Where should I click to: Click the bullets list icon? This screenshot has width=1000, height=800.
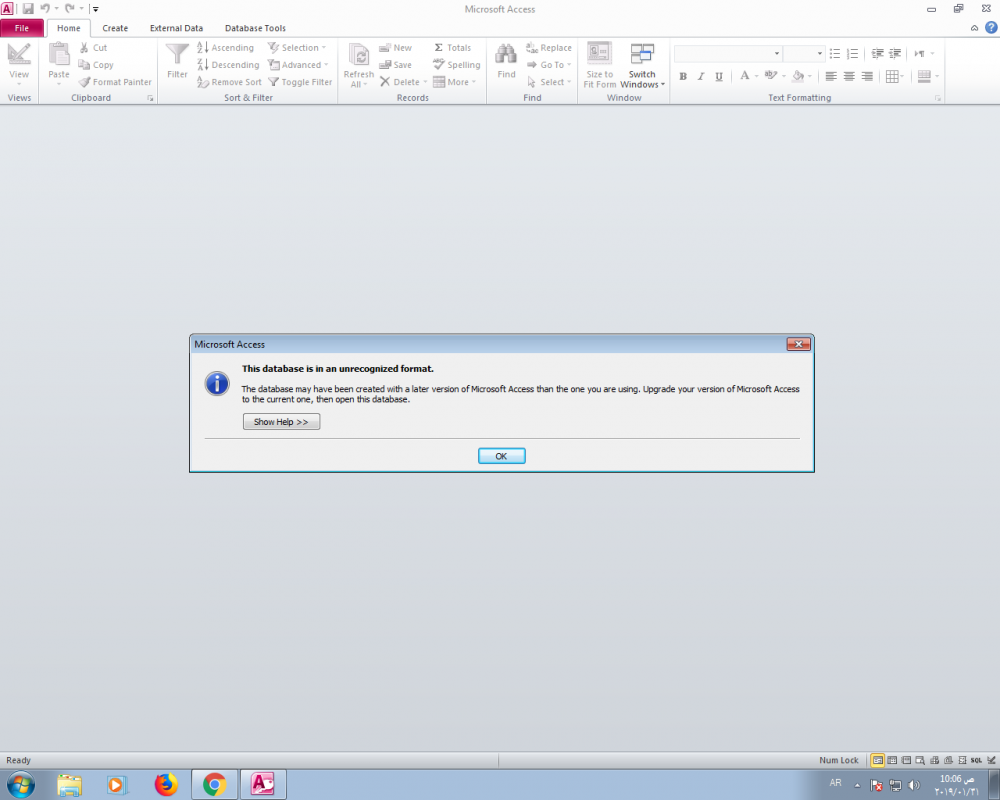tap(835, 54)
